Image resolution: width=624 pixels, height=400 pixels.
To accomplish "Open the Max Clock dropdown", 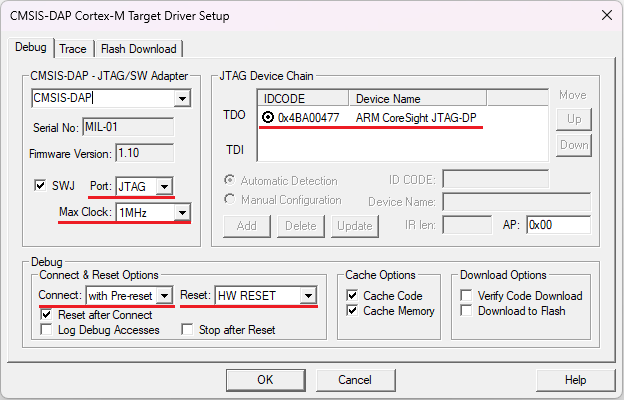I will [x=181, y=213].
